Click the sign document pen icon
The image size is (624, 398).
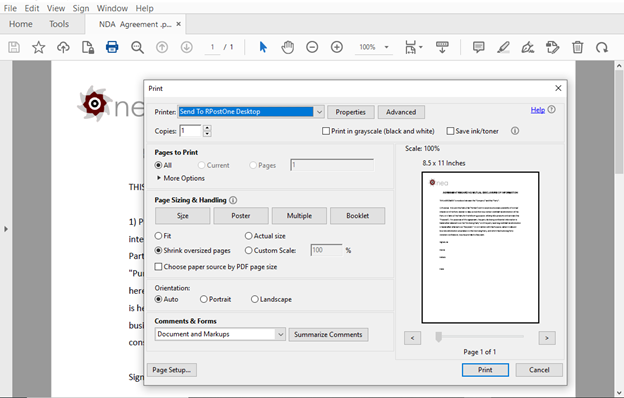coord(528,47)
